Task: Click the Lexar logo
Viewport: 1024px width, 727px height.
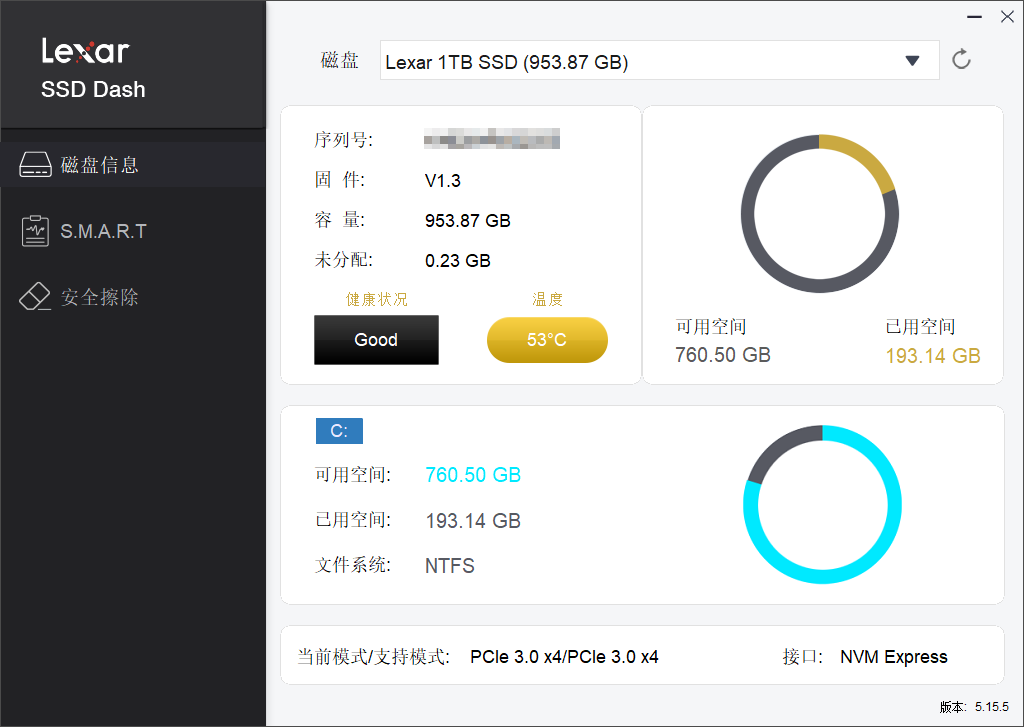Action: tap(86, 50)
